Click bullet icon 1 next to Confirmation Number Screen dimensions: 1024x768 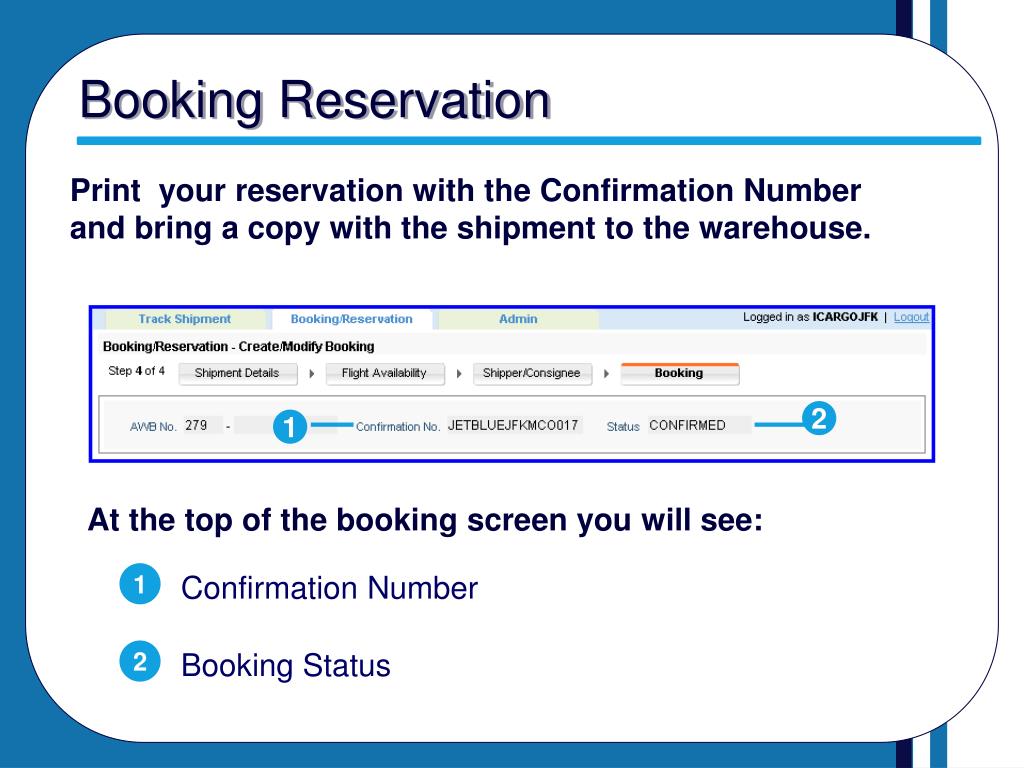[x=140, y=583]
